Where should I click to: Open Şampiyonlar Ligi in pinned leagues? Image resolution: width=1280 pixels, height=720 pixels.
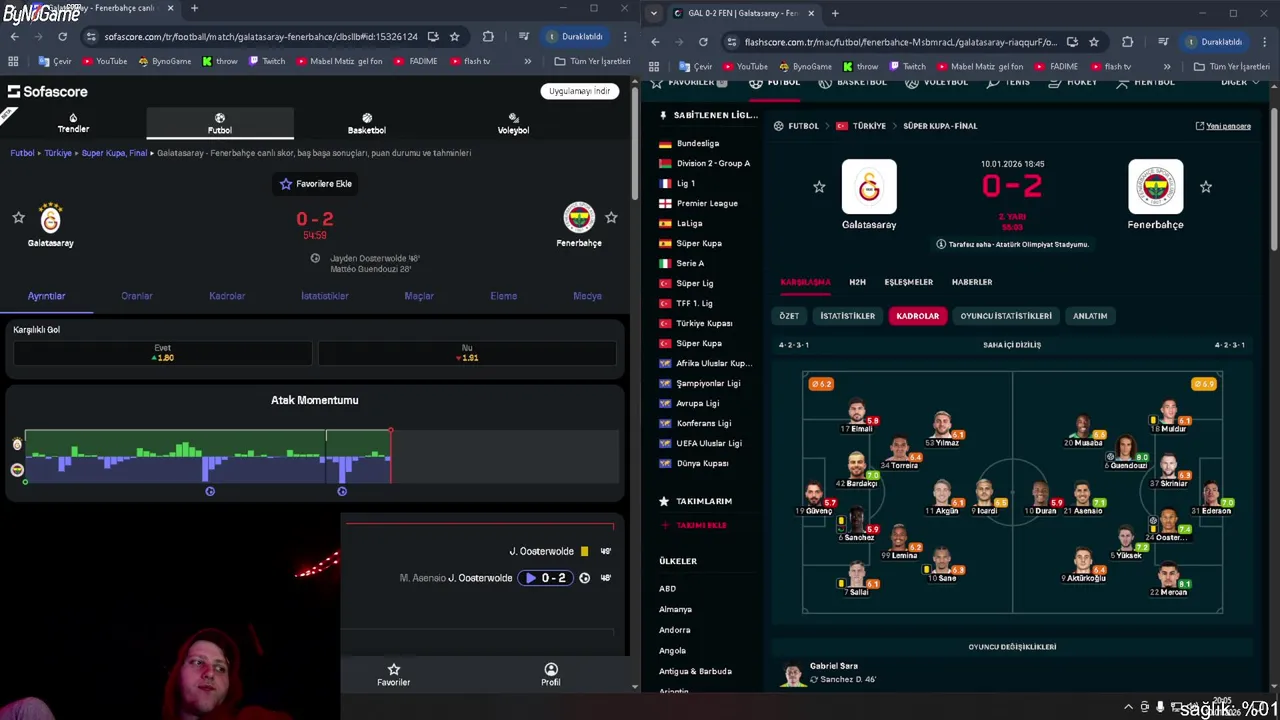708,383
